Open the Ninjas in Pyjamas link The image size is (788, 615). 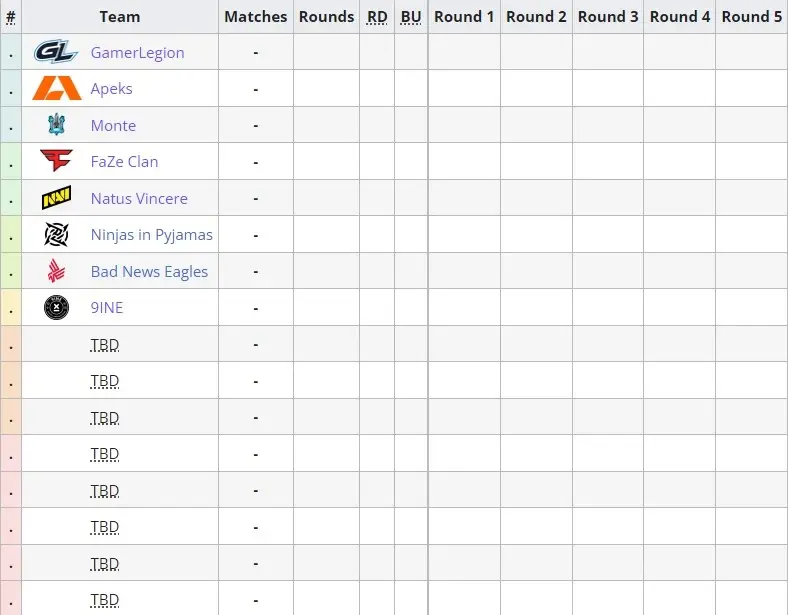152,235
